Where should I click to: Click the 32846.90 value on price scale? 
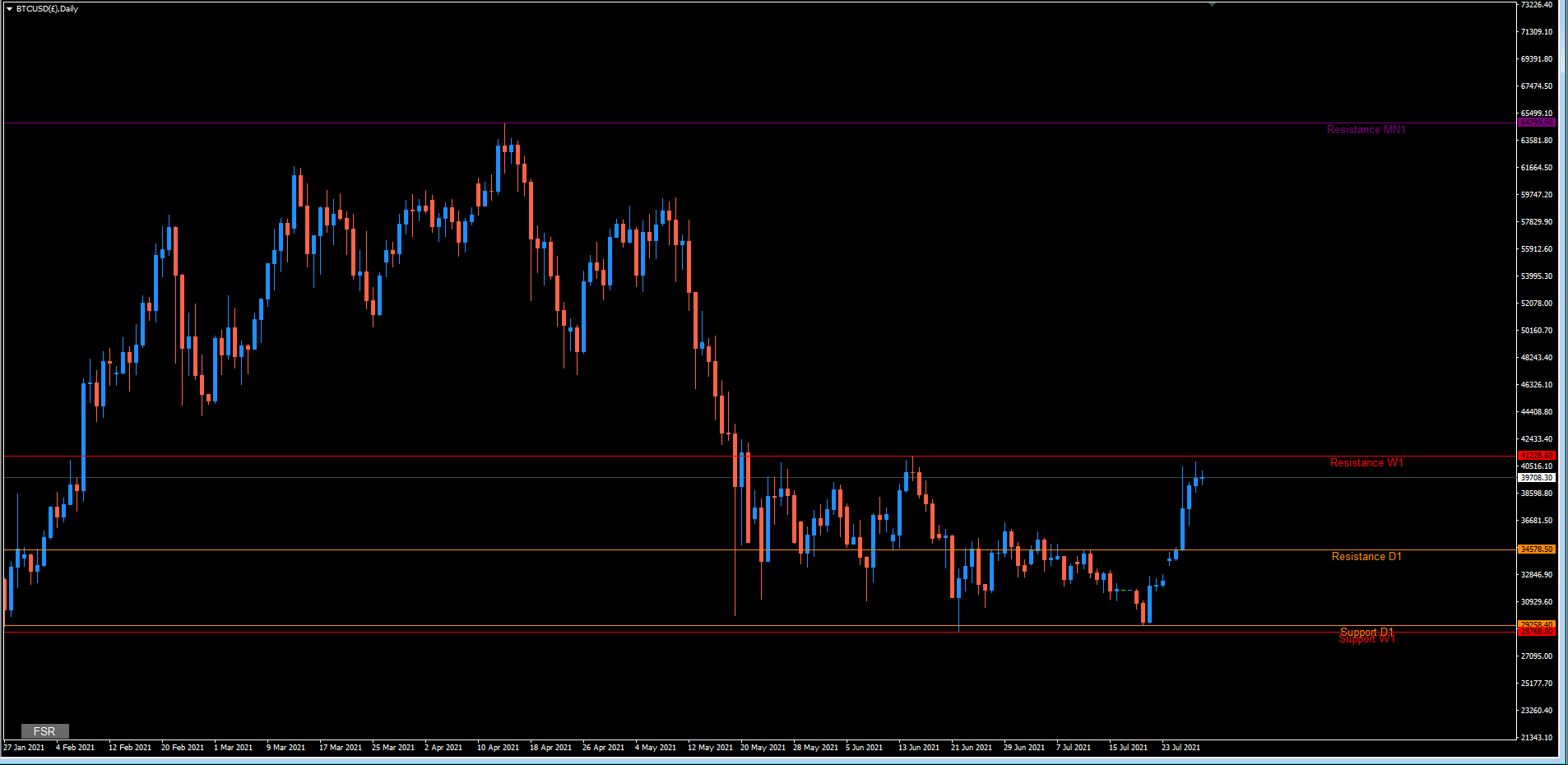(x=1537, y=575)
